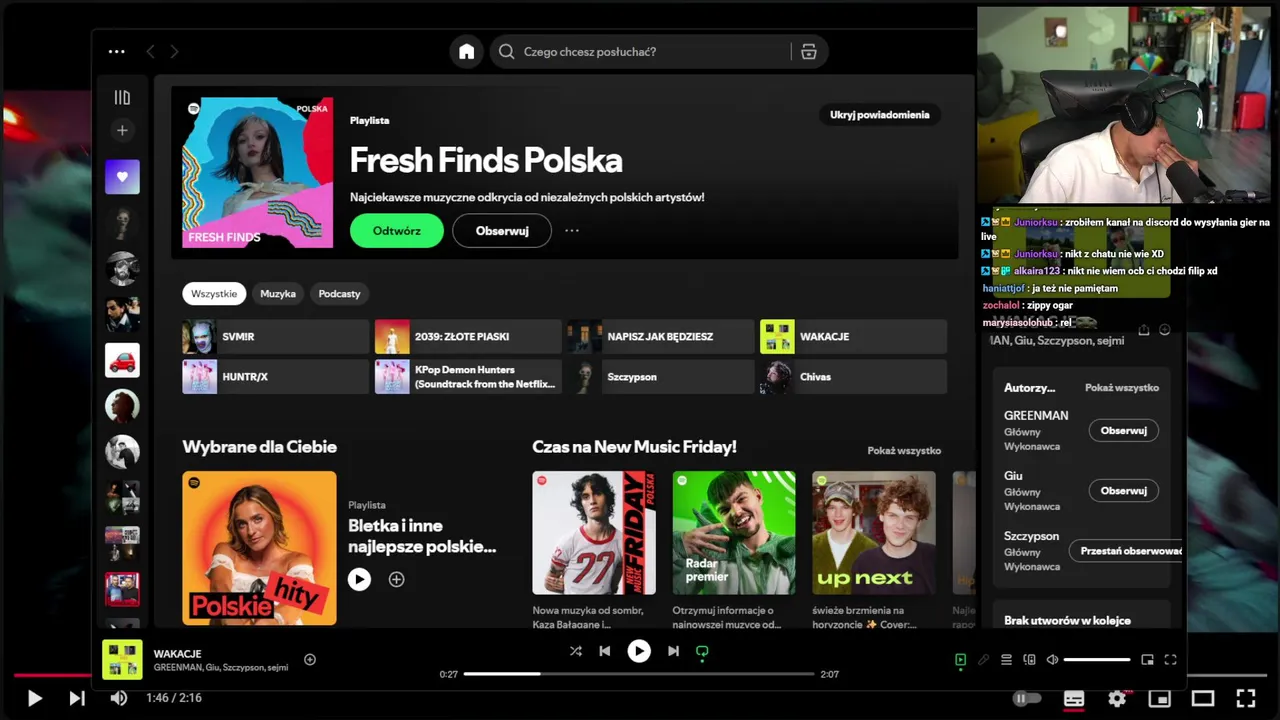Image resolution: width=1280 pixels, height=720 pixels.
Task: Toggle Now Playing view green icon
Action: tap(960, 660)
